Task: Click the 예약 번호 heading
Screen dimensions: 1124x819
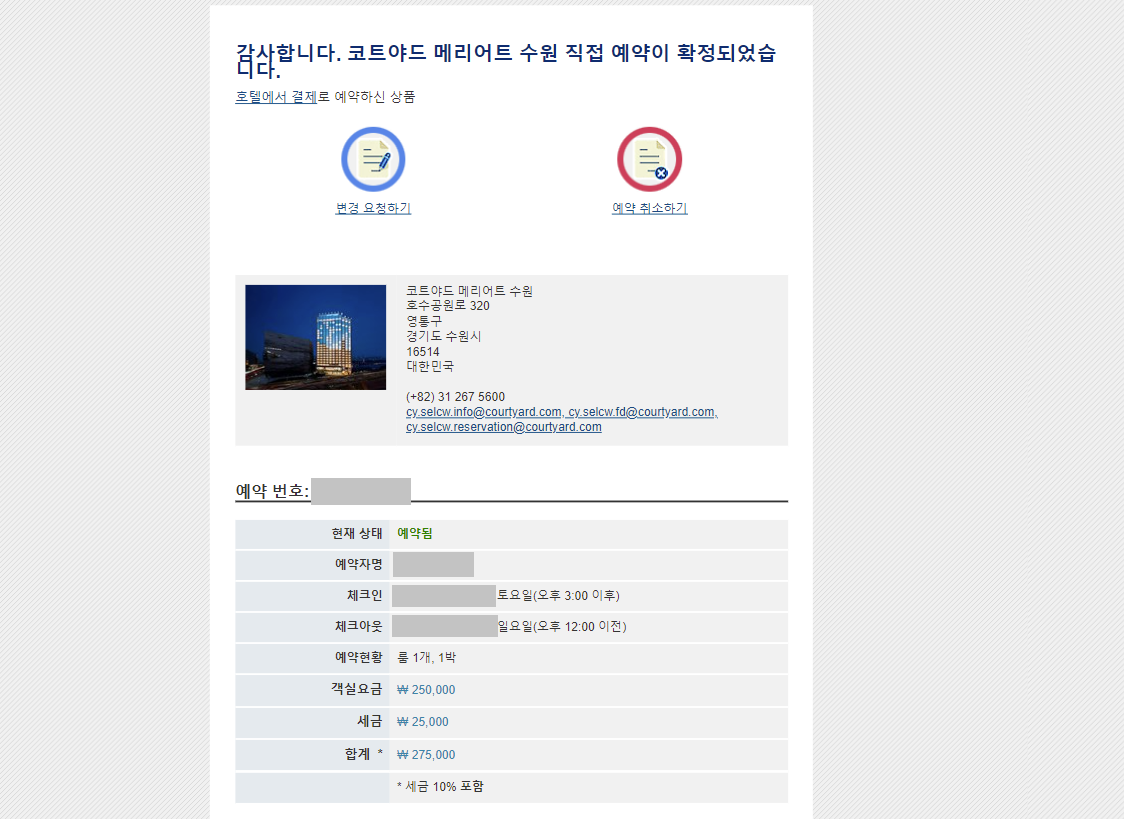Action: tap(272, 491)
